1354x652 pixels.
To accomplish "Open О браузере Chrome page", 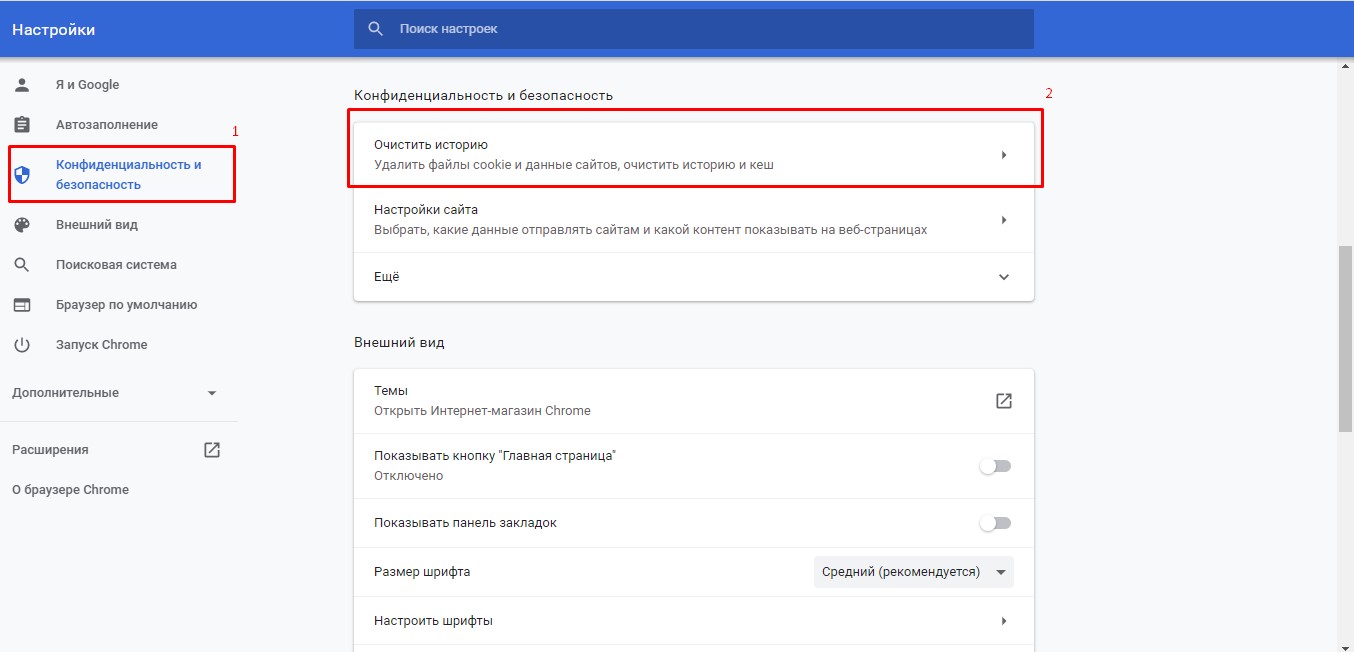I will [70, 490].
